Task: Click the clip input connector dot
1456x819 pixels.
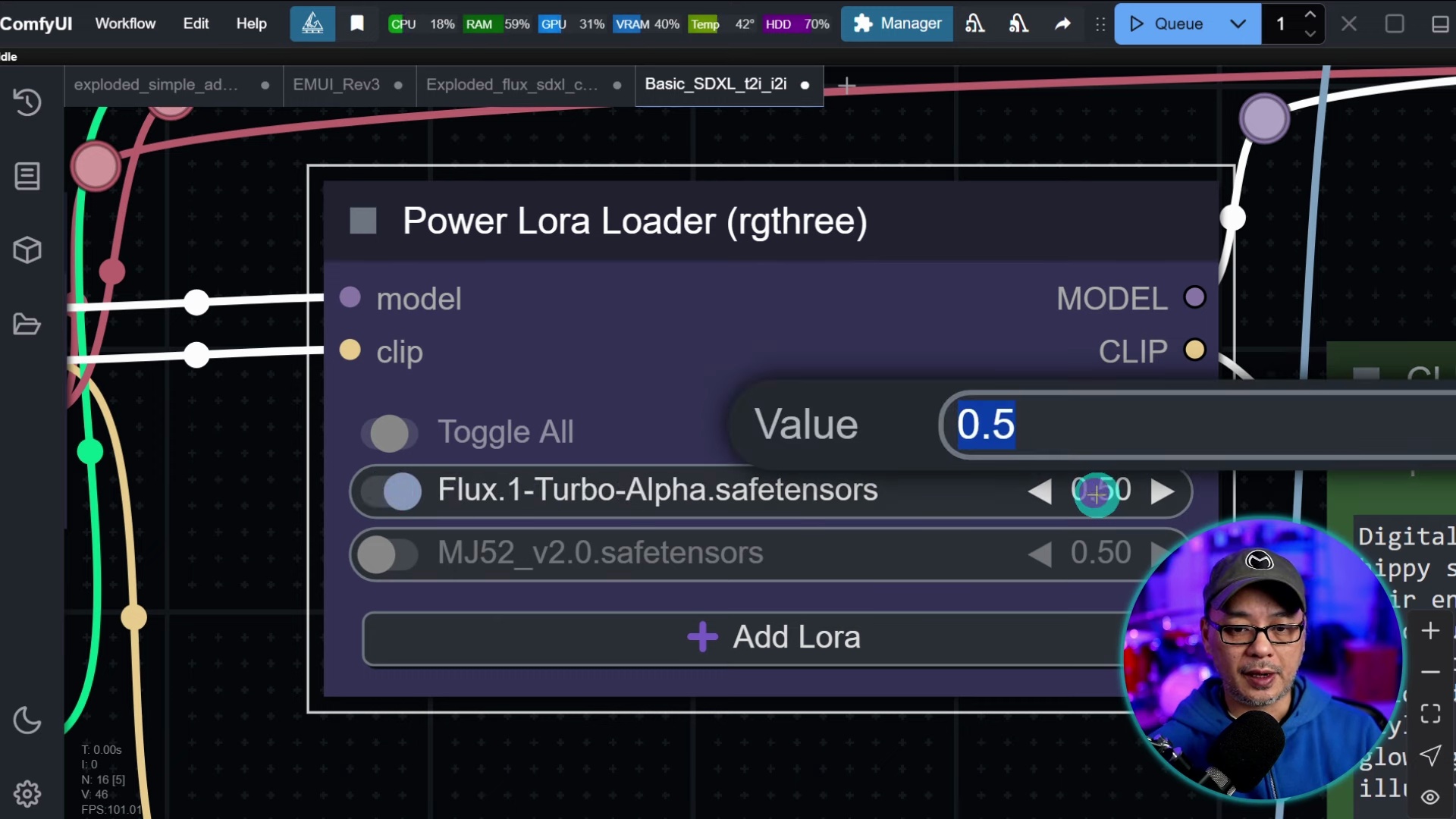Action: [x=350, y=350]
